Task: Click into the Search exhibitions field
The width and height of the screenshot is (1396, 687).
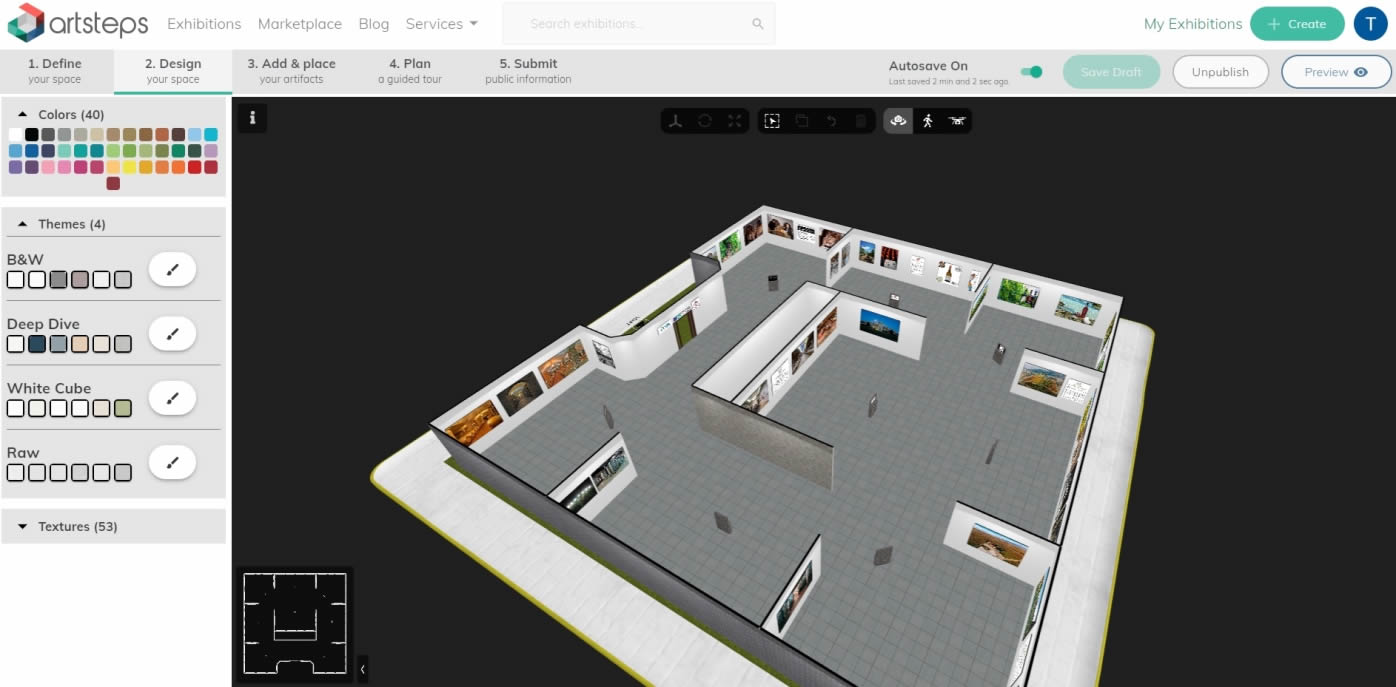Action: (x=630, y=24)
